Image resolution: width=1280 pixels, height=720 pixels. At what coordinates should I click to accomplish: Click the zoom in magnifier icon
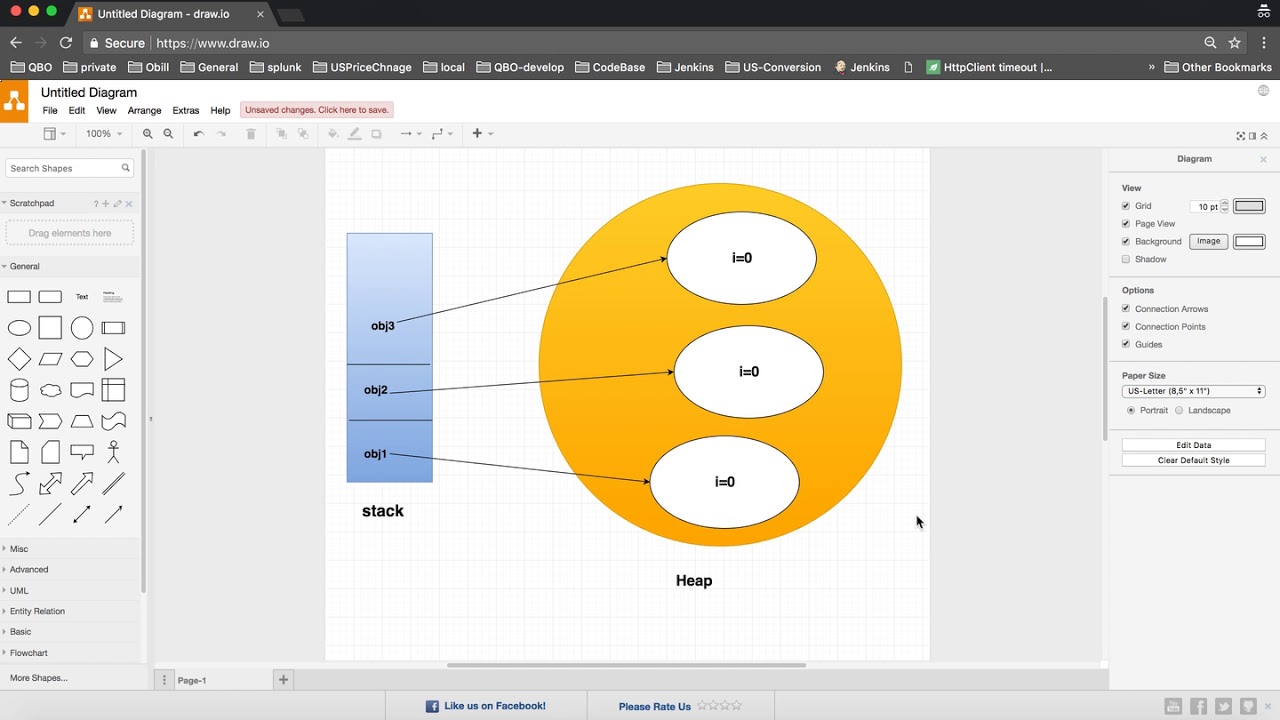point(148,134)
